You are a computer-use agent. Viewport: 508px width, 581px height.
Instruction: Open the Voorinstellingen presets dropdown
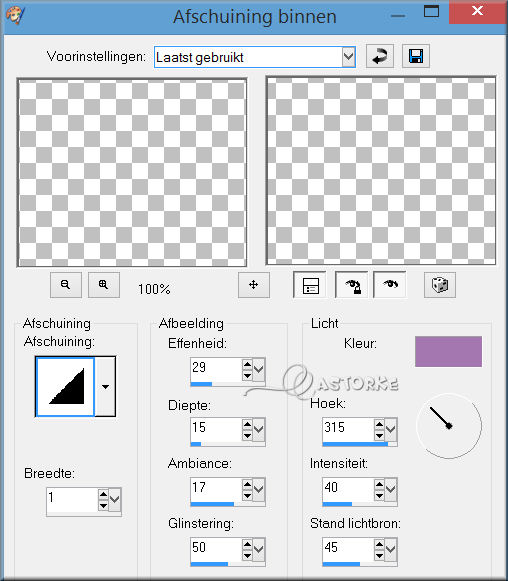click(348, 57)
